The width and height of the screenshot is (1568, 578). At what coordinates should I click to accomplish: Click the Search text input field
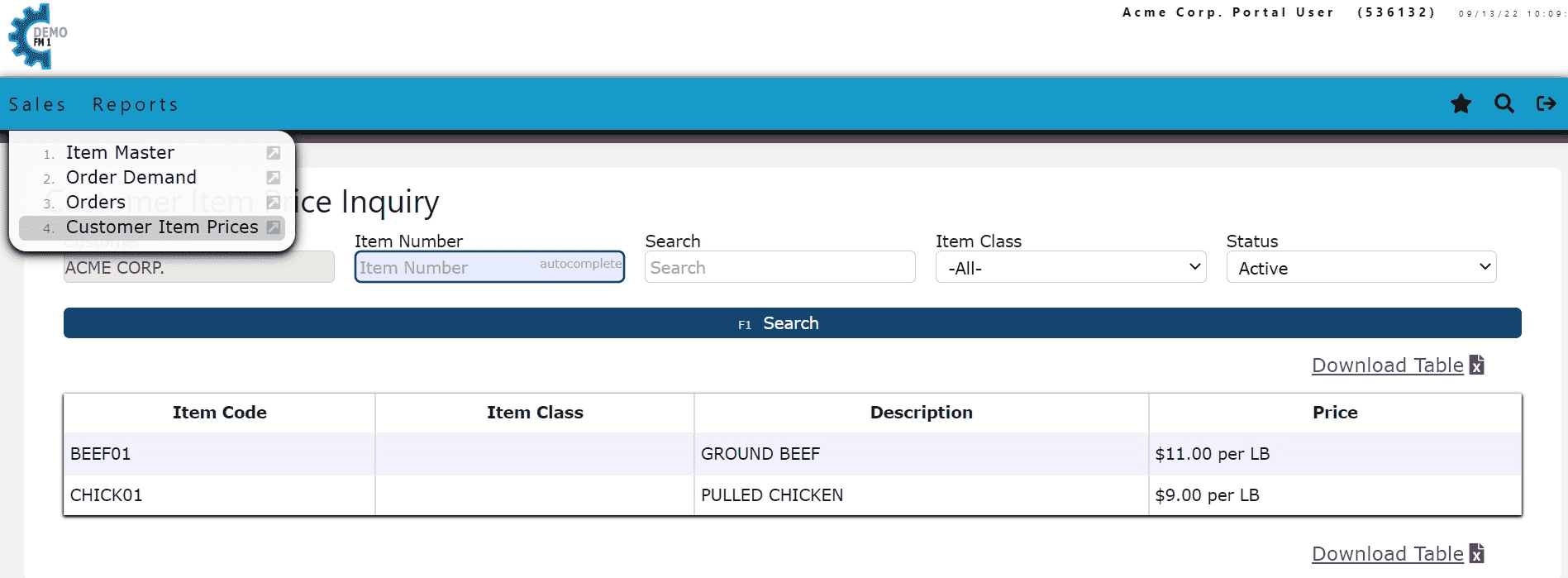point(779,267)
